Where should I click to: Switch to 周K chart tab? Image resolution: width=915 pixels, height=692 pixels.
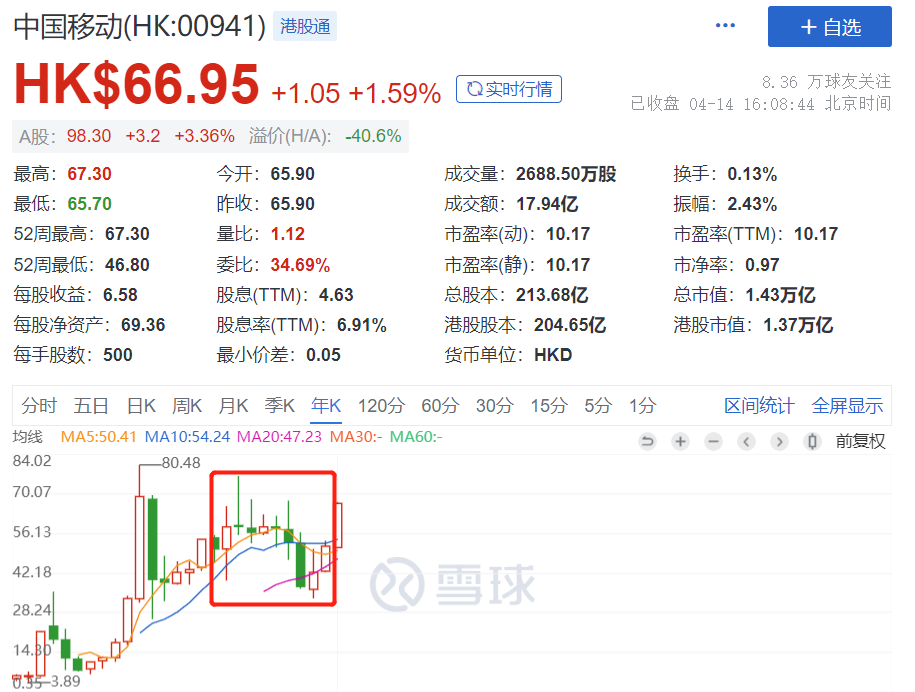point(187,406)
